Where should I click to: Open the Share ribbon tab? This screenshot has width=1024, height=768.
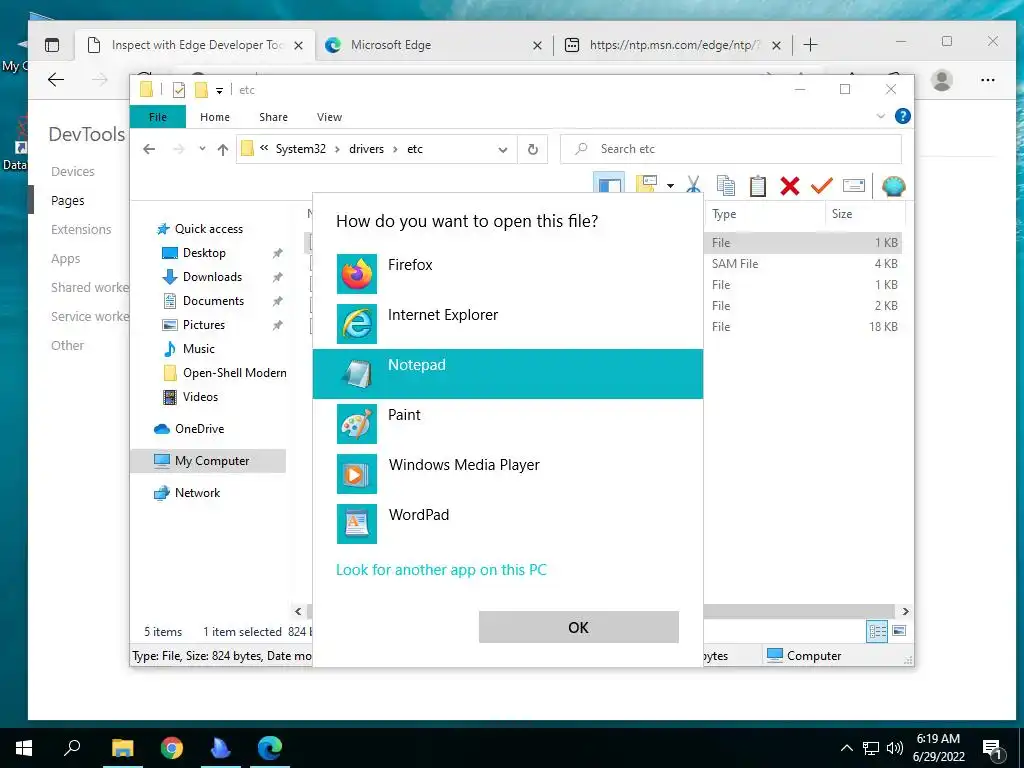273,117
